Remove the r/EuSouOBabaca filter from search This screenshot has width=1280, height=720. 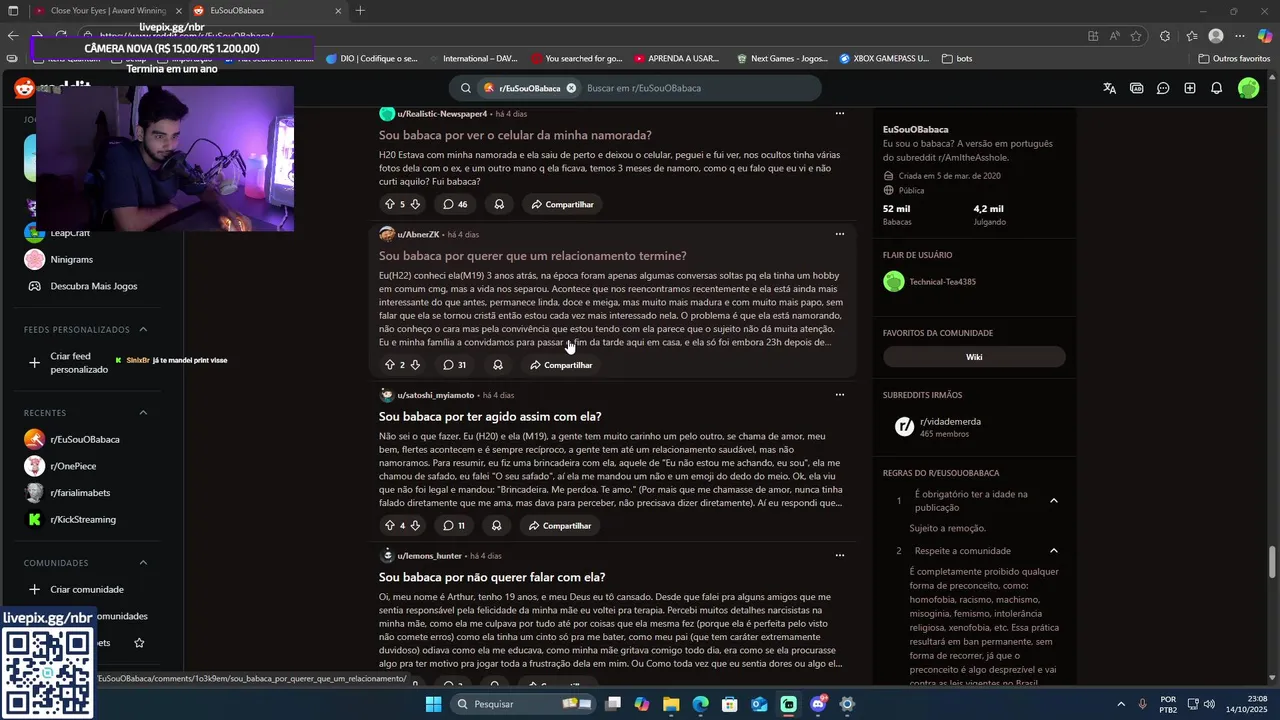tap(571, 88)
